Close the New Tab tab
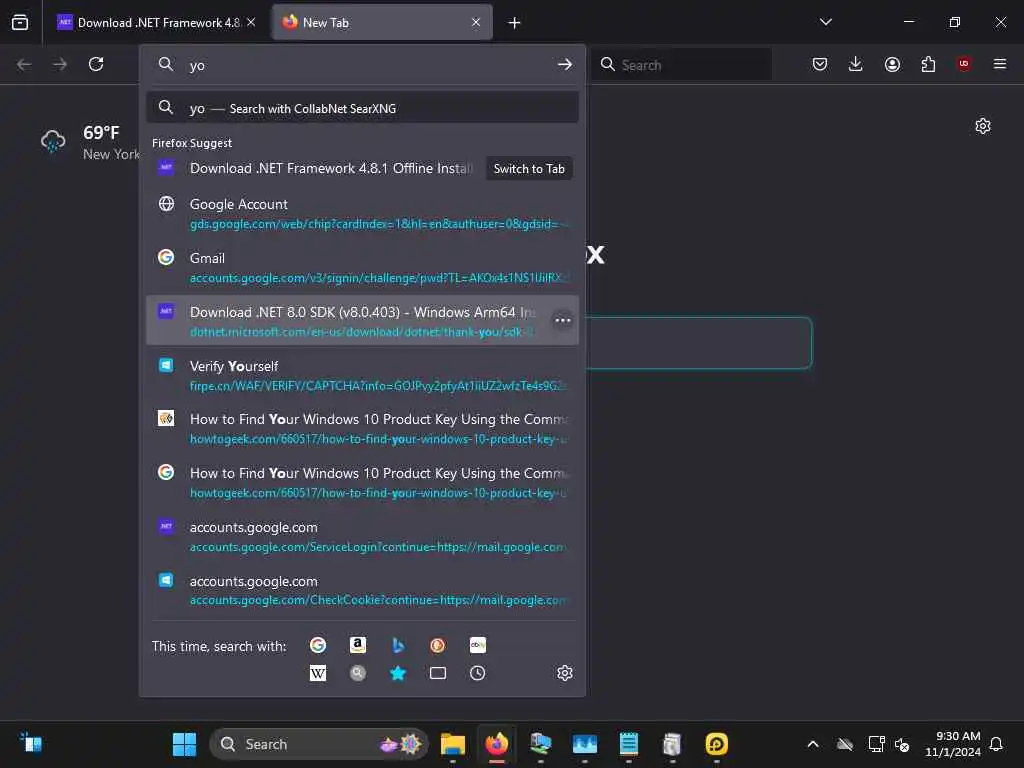The image size is (1024, 768). click(476, 22)
